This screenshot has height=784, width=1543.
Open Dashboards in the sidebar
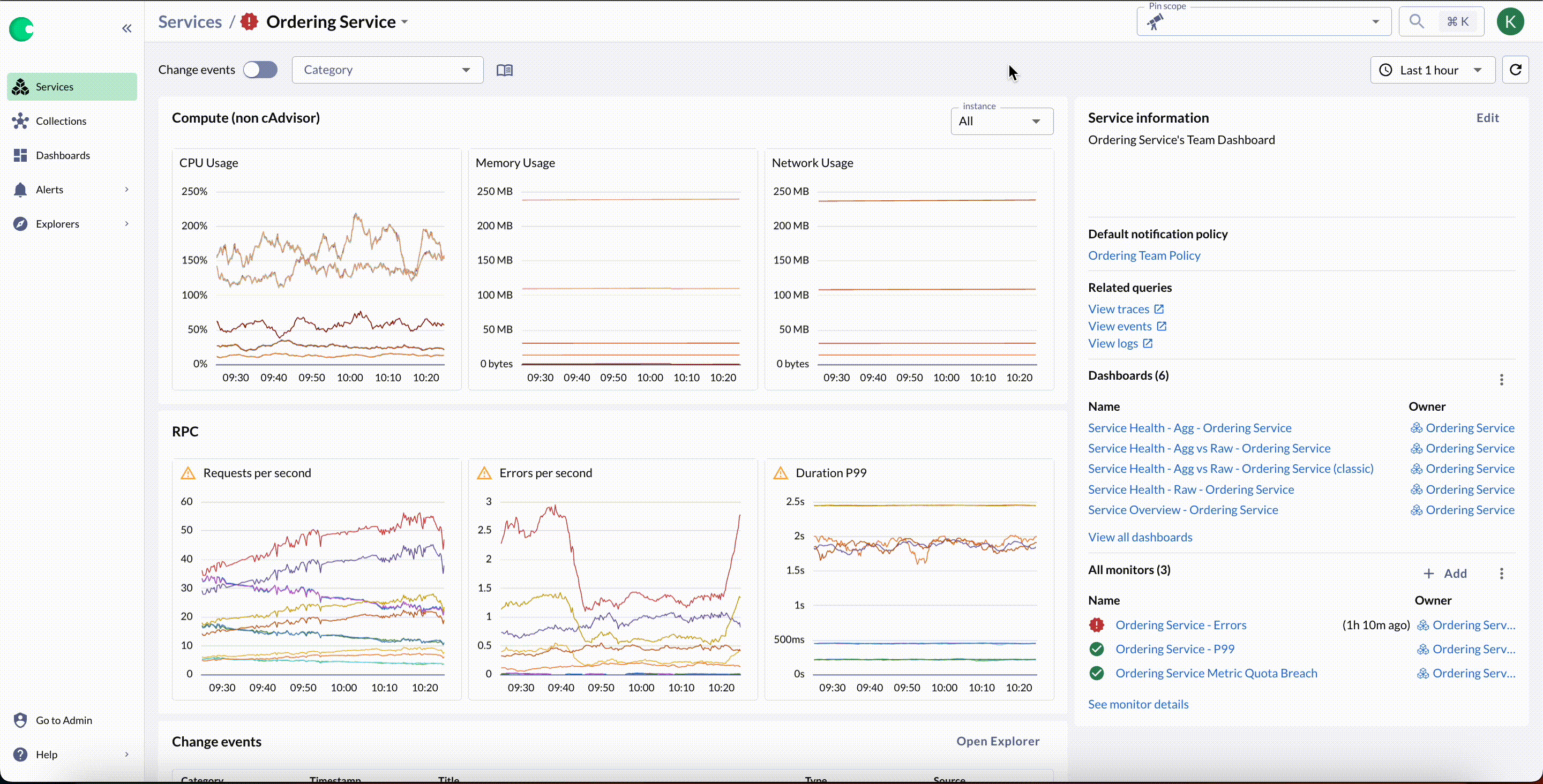click(x=62, y=156)
